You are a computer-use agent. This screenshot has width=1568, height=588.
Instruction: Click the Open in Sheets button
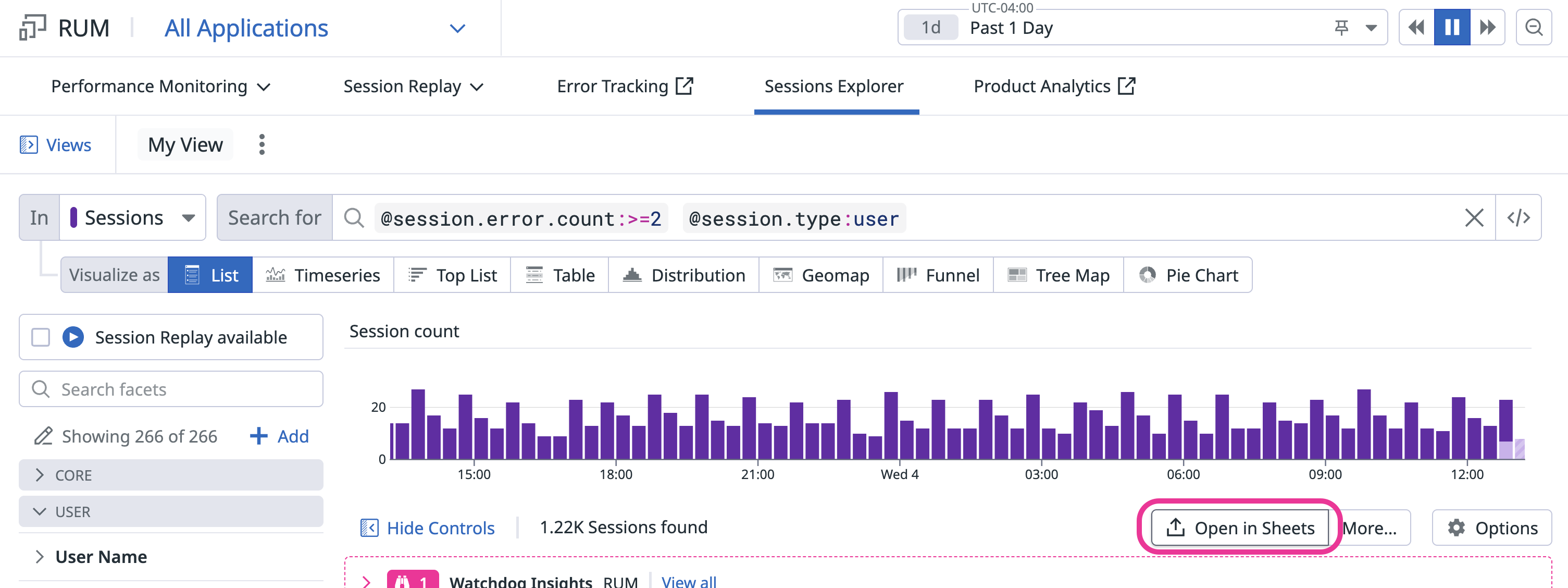(x=1240, y=527)
